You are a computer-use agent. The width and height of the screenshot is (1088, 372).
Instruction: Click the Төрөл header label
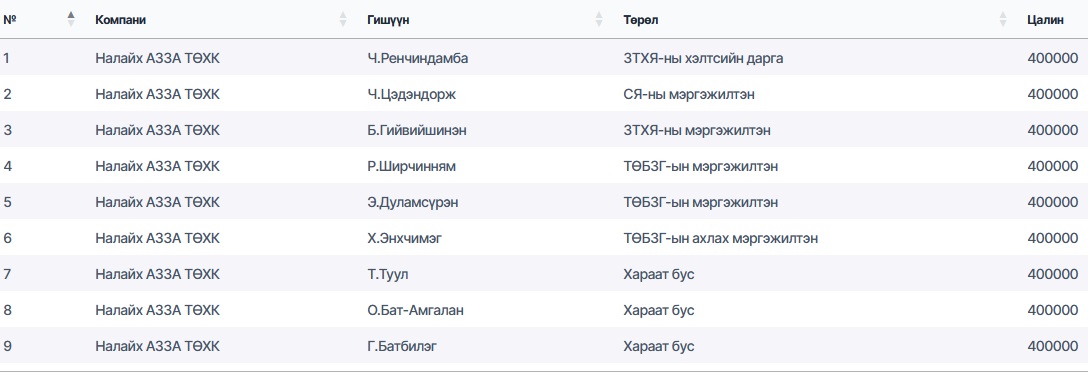pos(640,20)
